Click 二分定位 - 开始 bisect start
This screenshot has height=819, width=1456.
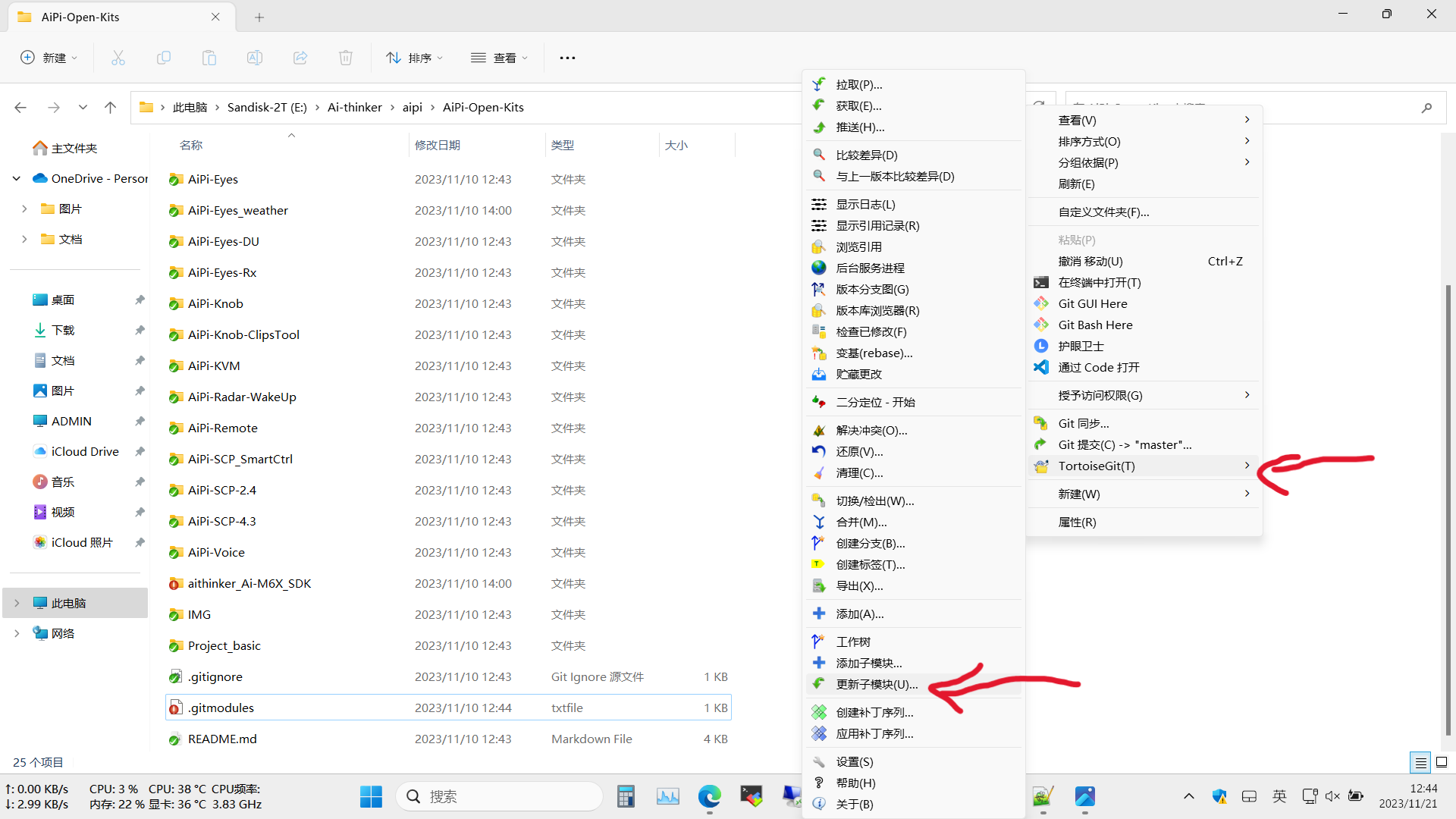point(914,402)
